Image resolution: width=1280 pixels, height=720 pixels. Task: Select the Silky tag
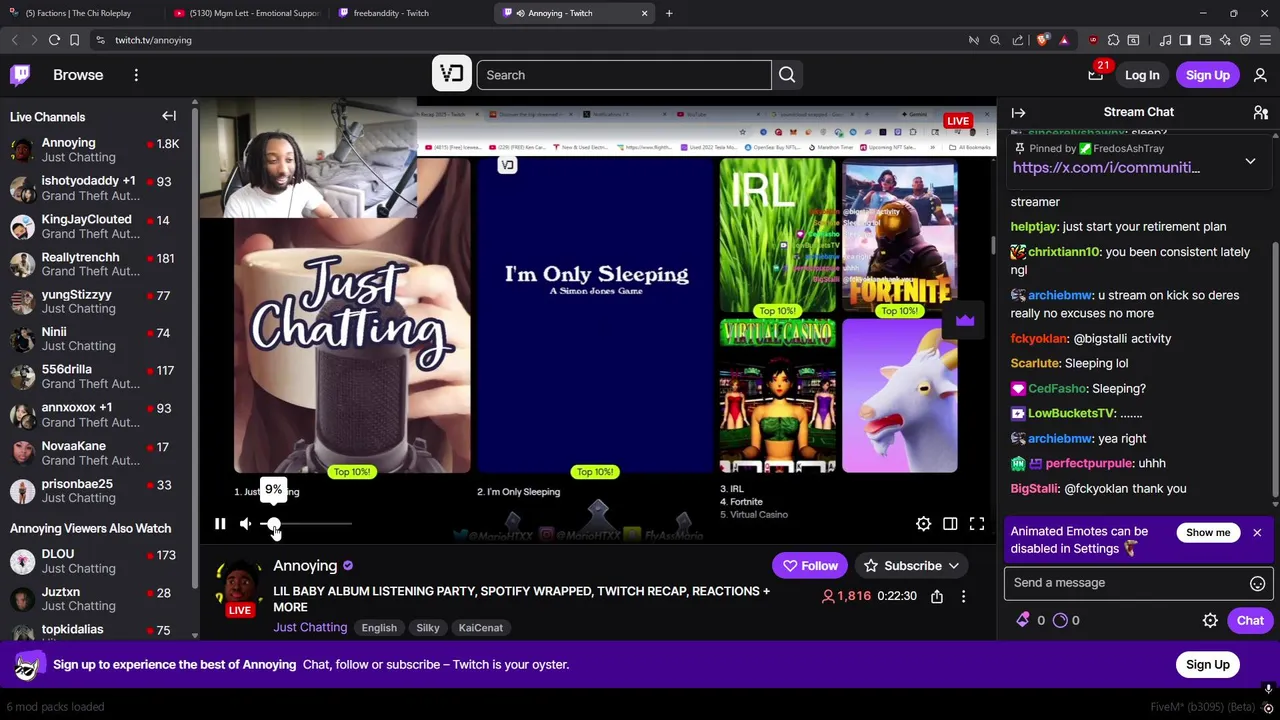(x=428, y=628)
